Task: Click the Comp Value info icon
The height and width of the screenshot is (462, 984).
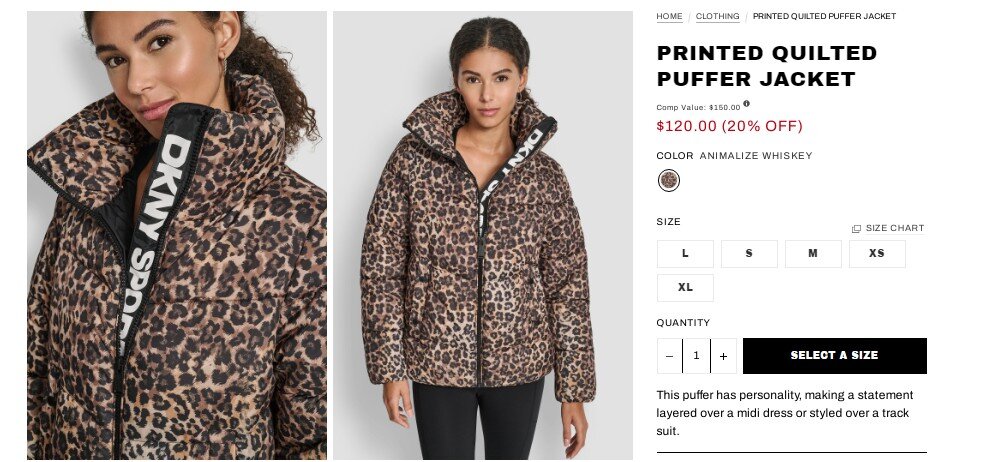Action: (746, 104)
